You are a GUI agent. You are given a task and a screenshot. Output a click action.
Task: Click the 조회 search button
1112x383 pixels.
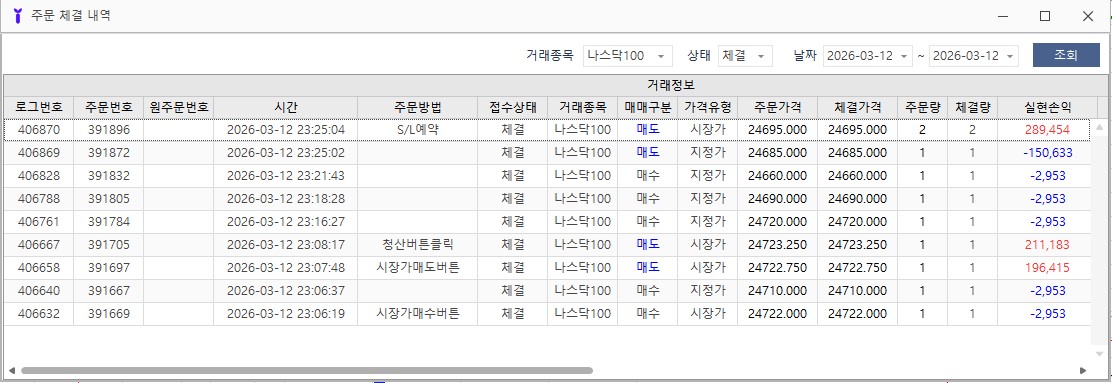pyautogui.click(x=1066, y=55)
